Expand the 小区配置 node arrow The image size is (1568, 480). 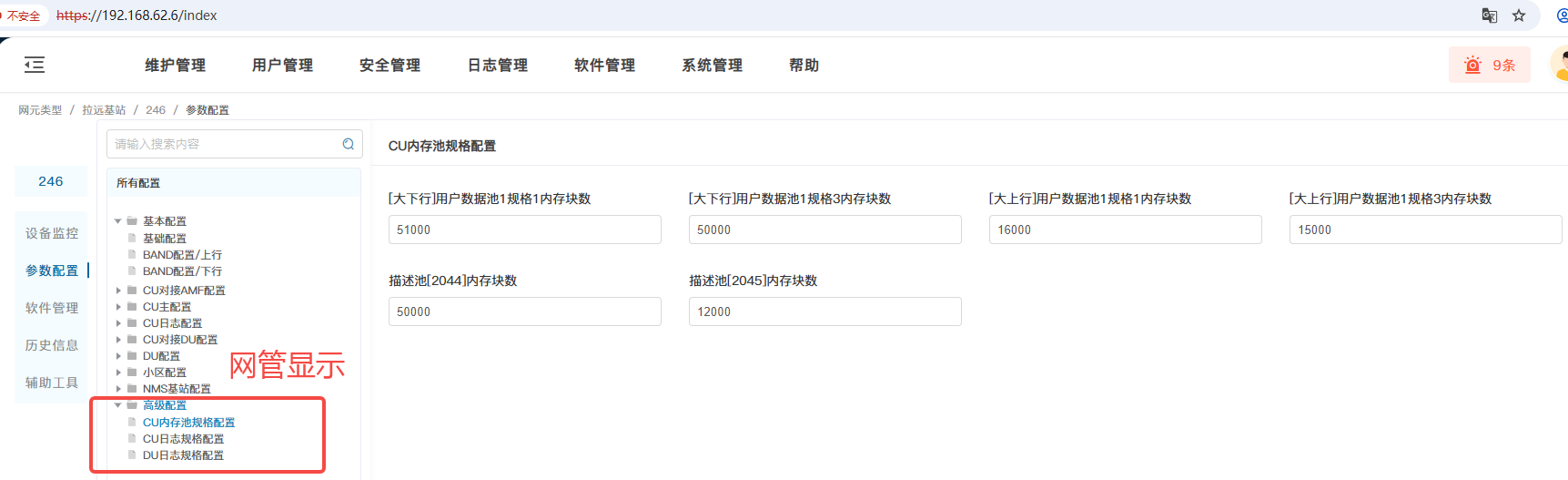pos(118,373)
